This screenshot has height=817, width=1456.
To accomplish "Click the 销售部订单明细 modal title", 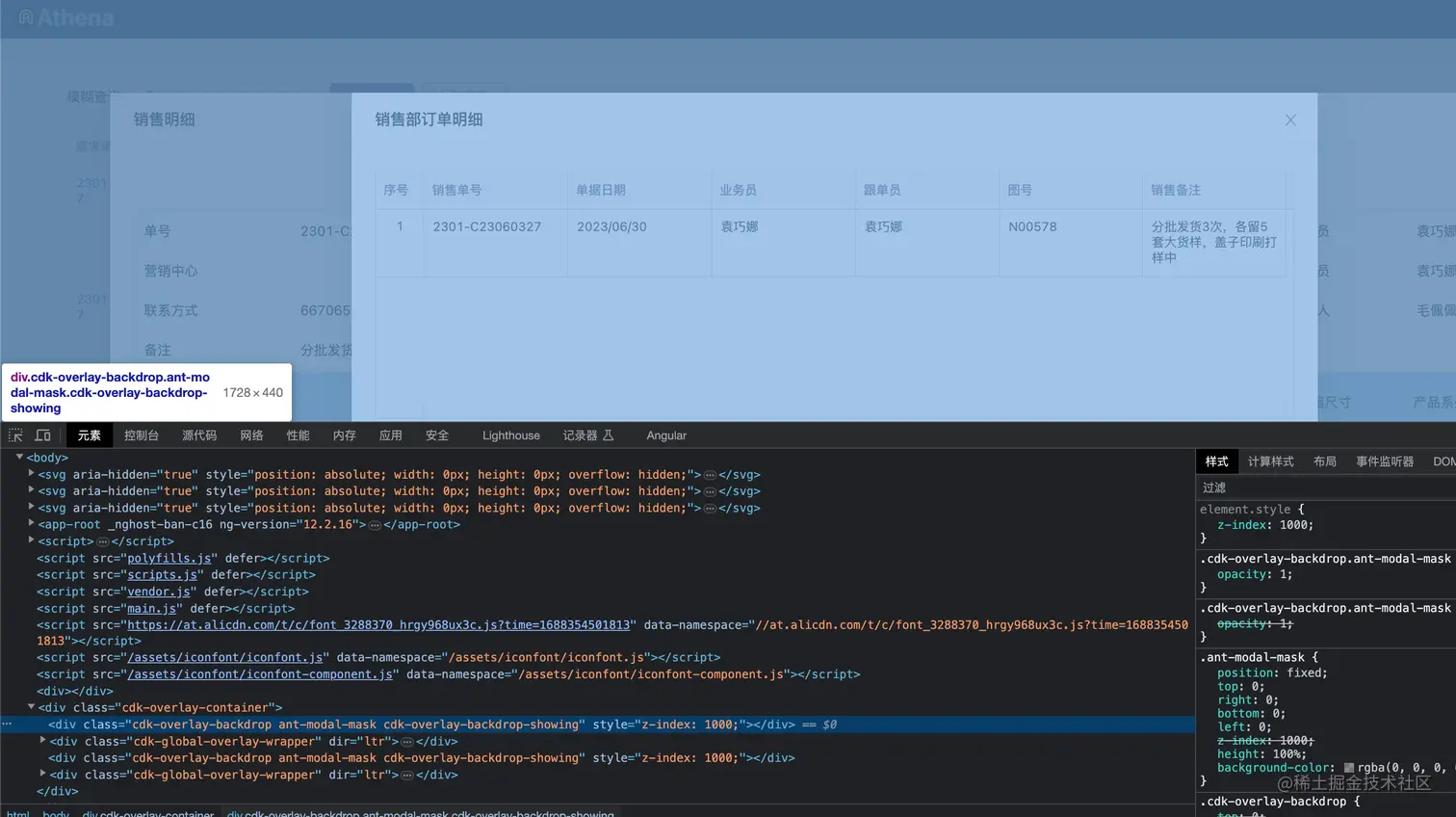I will tap(429, 119).
